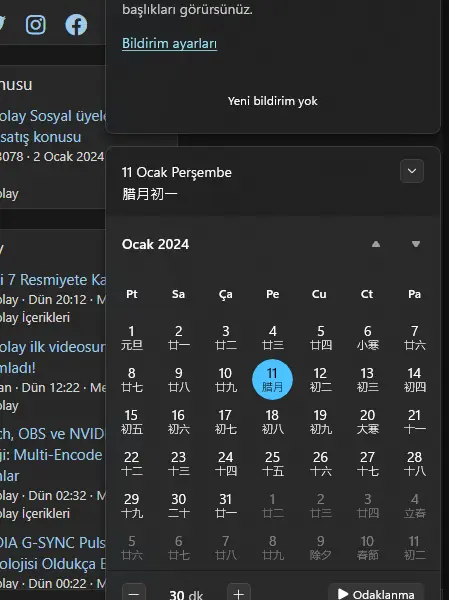Select 6 Ocak marked 小寒
The image size is (449, 600).
click(x=367, y=338)
